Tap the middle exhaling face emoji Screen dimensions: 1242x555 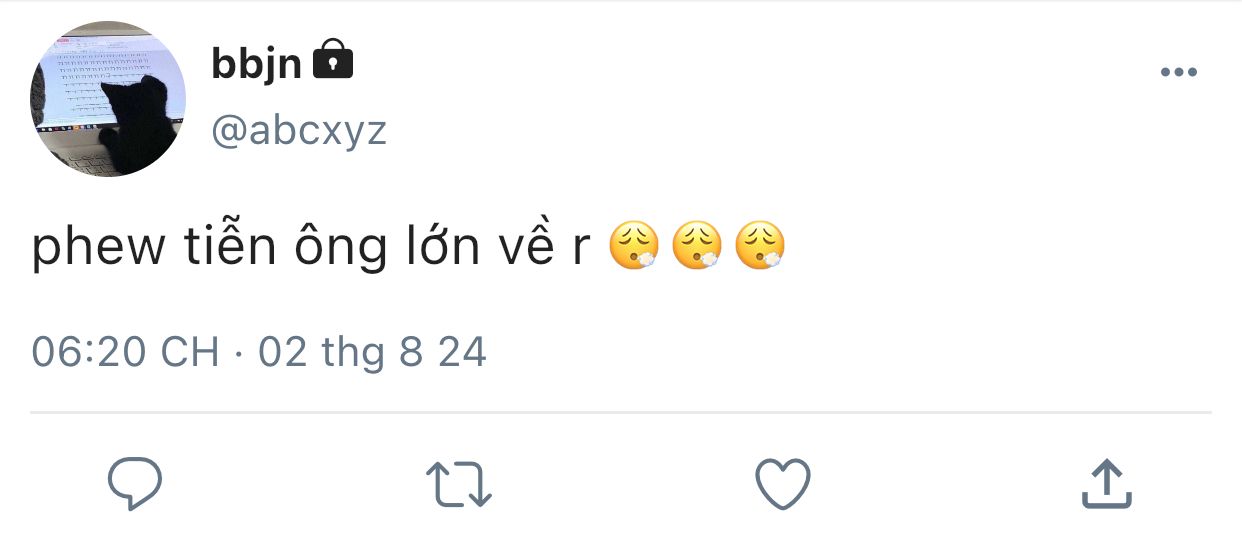click(697, 247)
